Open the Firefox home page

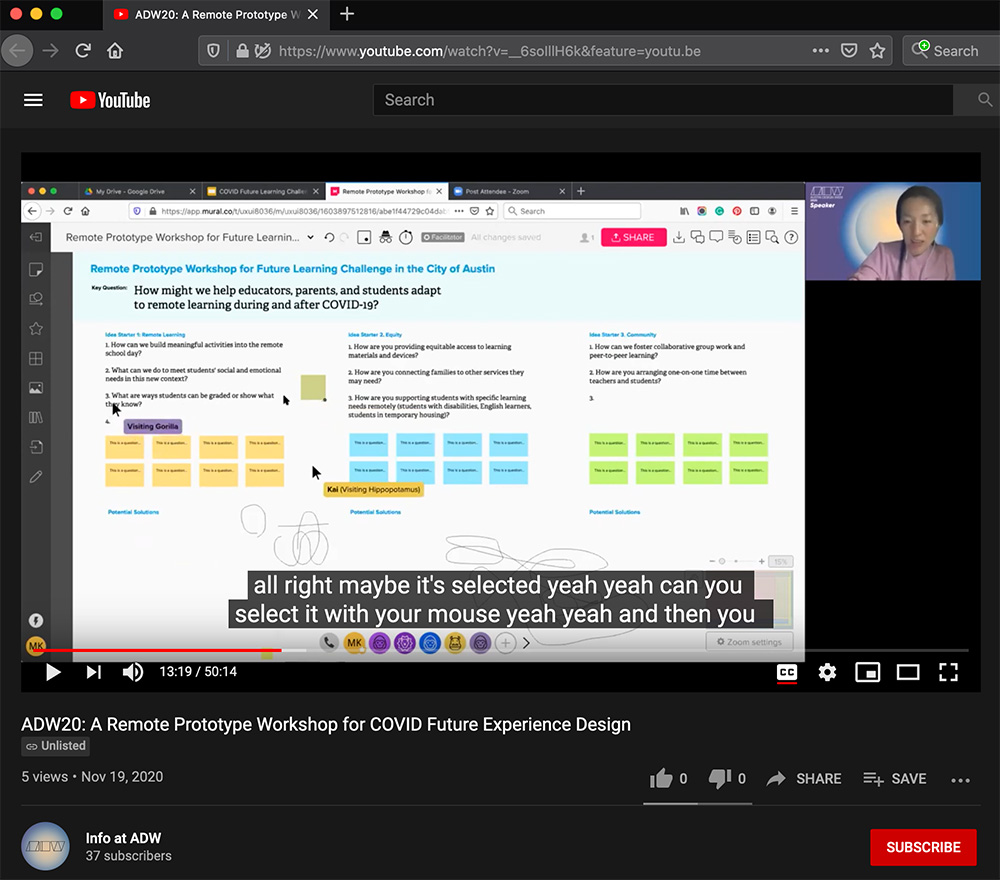pos(115,50)
